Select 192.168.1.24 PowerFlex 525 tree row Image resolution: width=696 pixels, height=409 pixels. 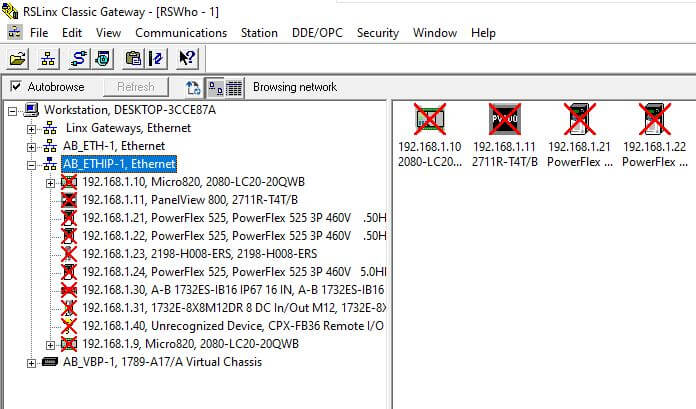(234, 271)
